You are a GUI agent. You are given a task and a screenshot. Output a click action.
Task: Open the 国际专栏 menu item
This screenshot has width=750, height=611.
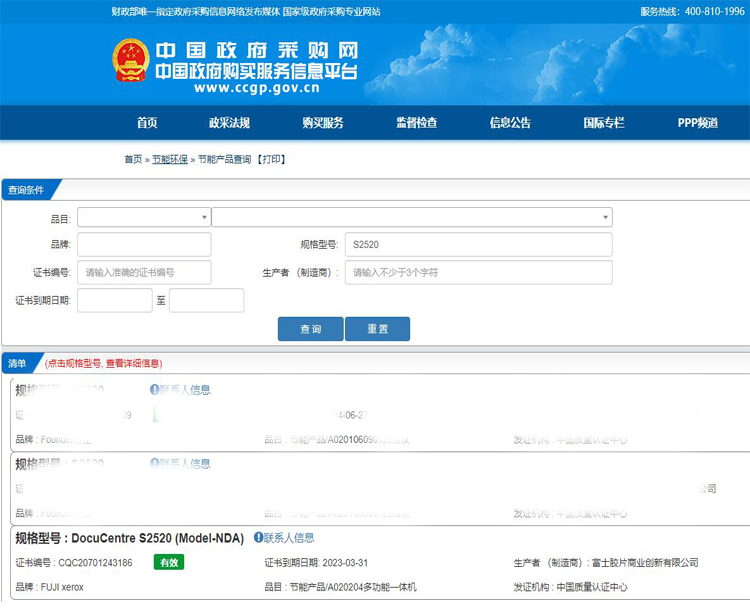click(604, 123)
